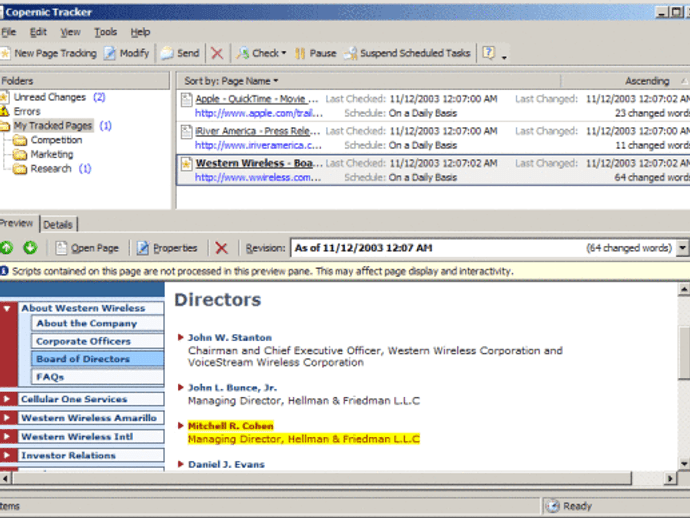Click the www.wwireless.com URL
The width and height of the screenshot is (690, 518).
point(258,178)
